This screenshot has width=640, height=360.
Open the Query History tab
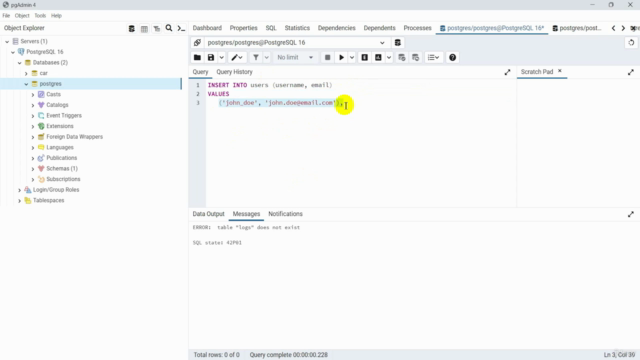click(x=234, y=72)
